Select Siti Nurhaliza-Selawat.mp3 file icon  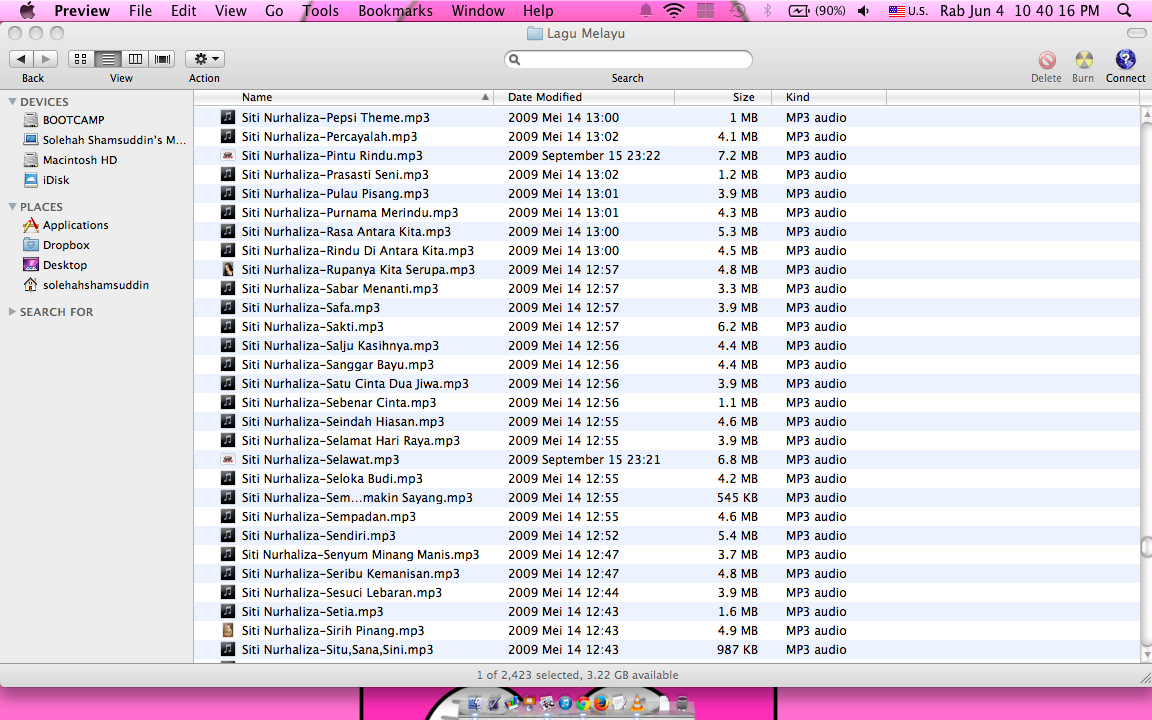click(228, 459)
